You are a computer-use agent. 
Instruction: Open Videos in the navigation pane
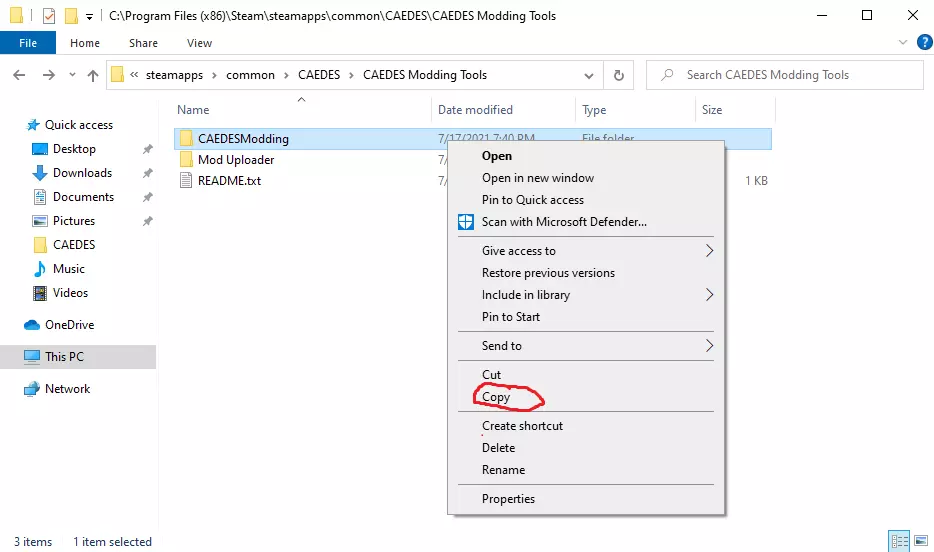(70, 293)
